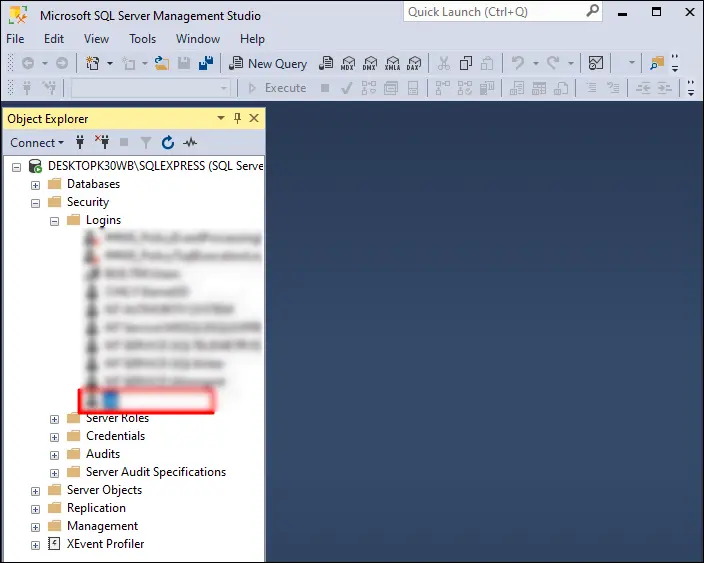Click the DMX query icon
The width and height of the screenshot is (704, 563).
[370, 63]
